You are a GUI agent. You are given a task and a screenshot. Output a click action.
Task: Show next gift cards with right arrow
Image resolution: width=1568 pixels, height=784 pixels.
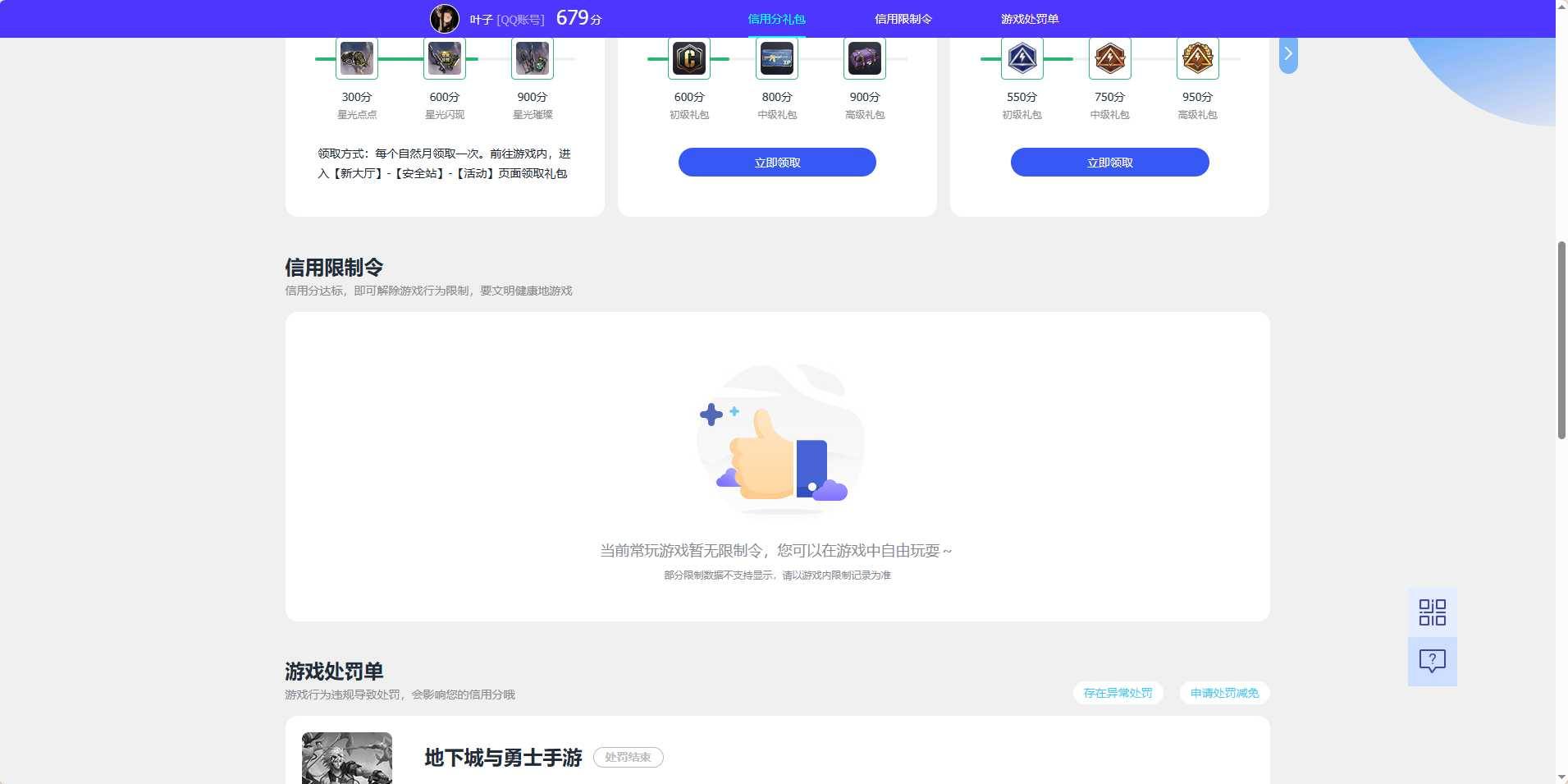point(1288,54)
